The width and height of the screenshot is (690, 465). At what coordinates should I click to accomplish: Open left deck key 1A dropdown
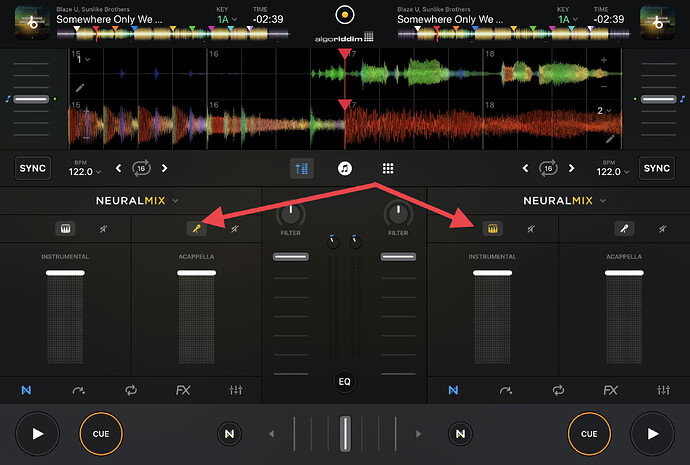point(227,19)
